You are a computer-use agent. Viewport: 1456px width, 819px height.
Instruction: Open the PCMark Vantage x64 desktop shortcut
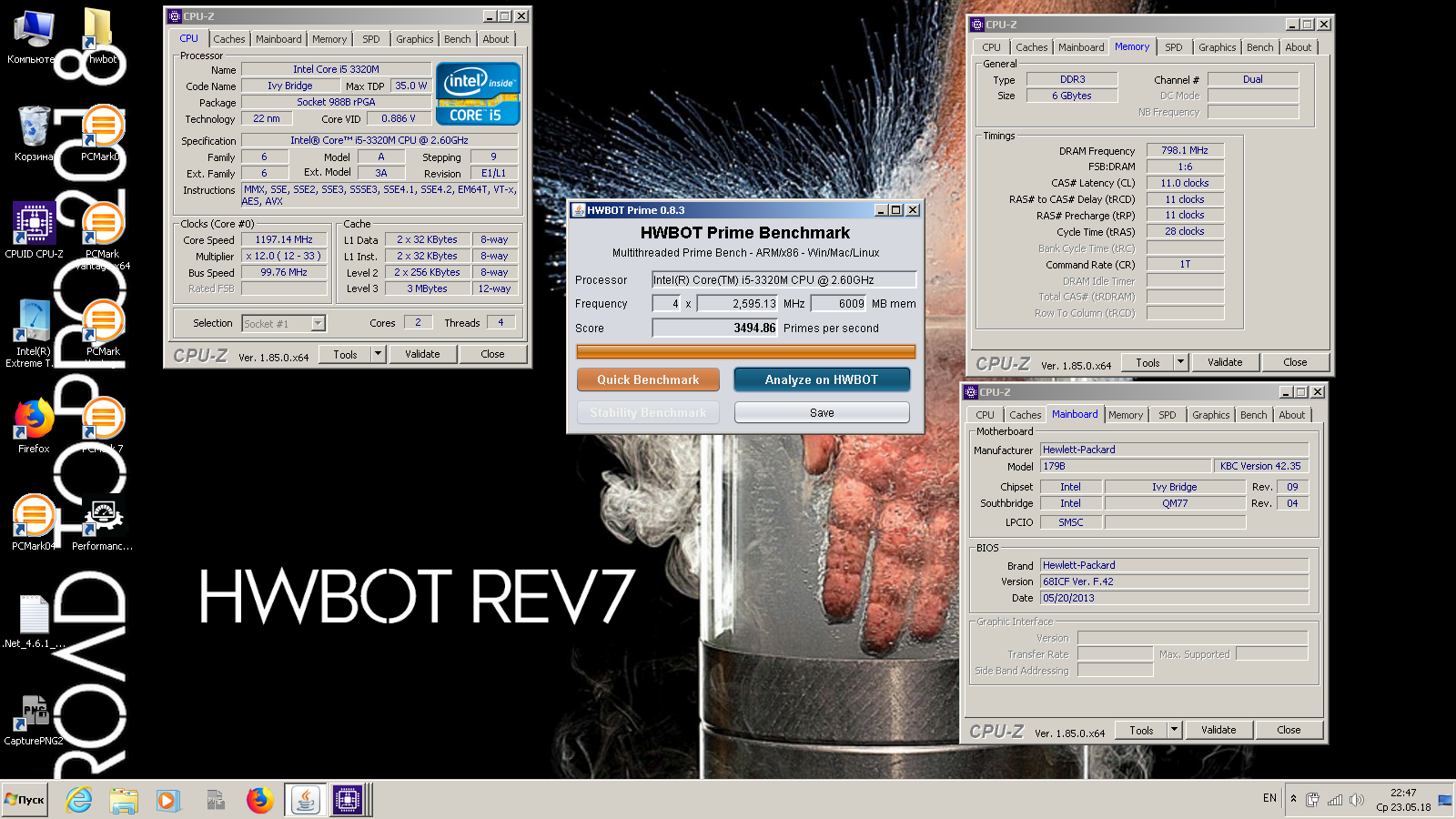pos(103,237)
